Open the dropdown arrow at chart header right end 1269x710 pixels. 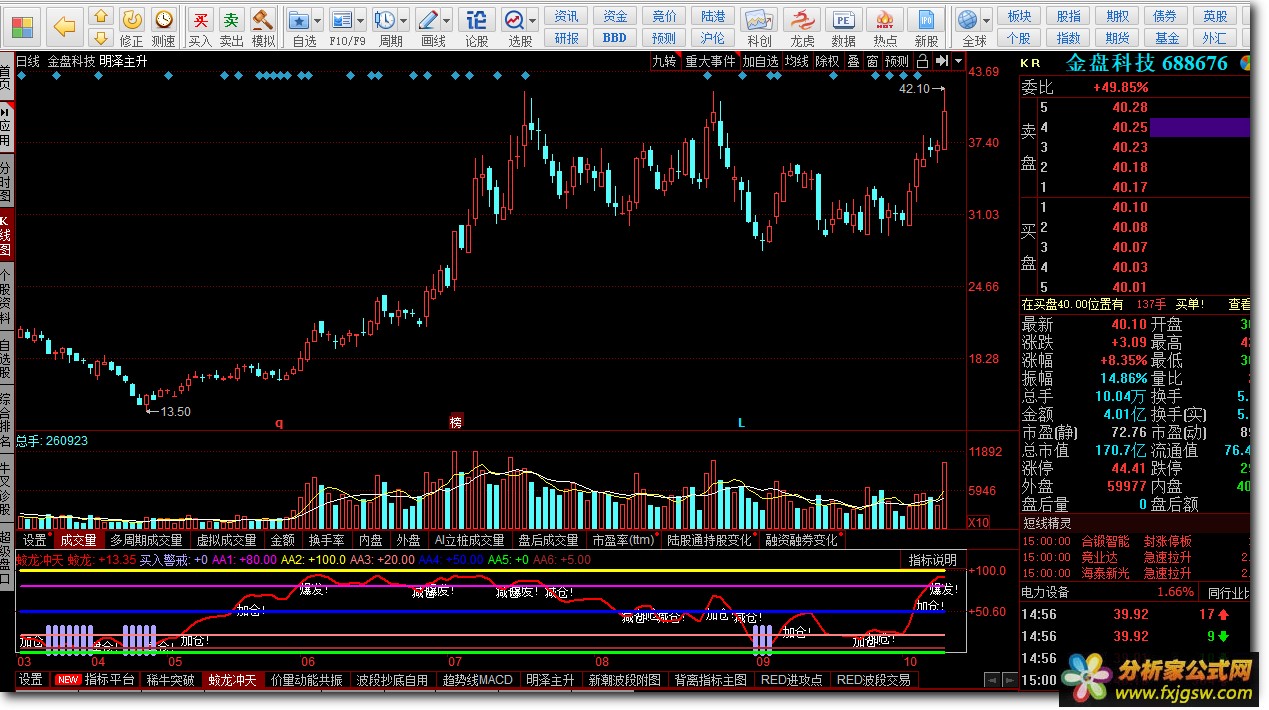[959, 61]
